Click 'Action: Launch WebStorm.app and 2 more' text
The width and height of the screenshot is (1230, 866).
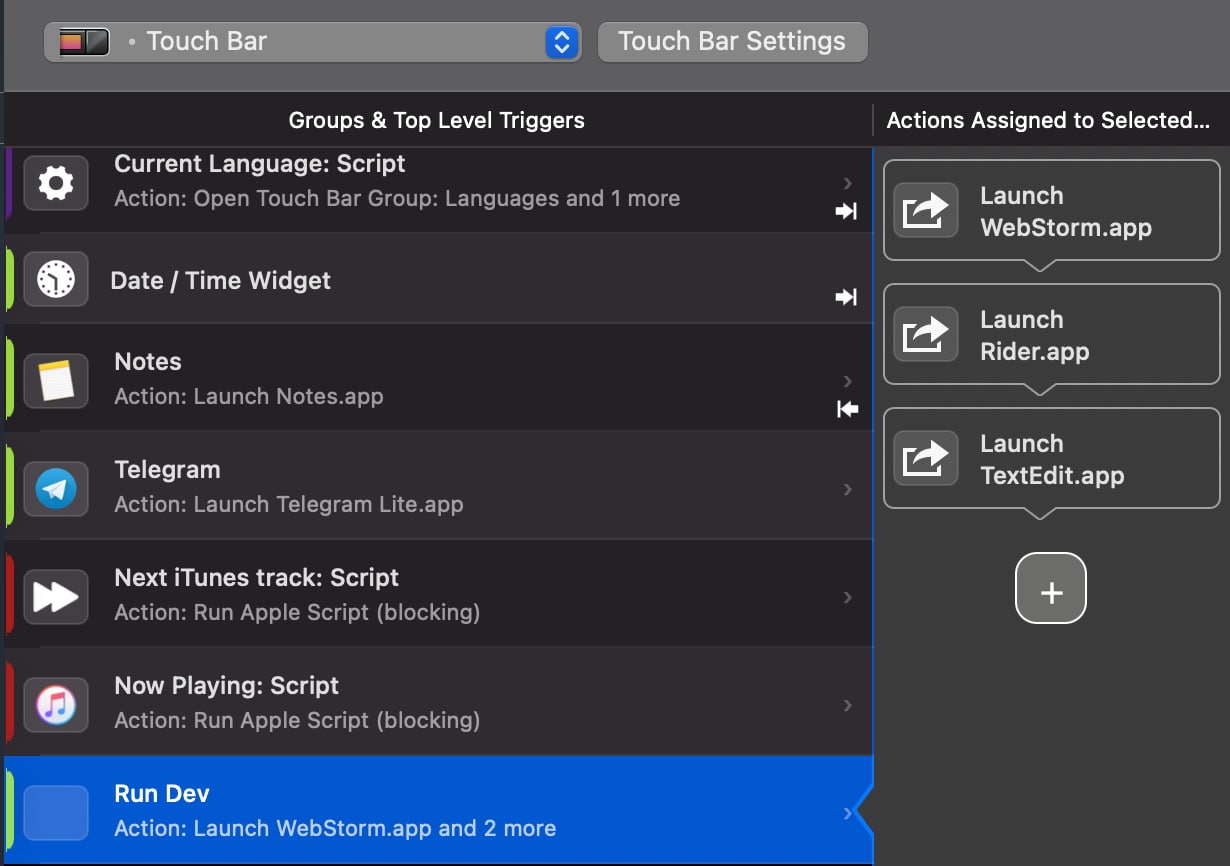click(335, 828)
